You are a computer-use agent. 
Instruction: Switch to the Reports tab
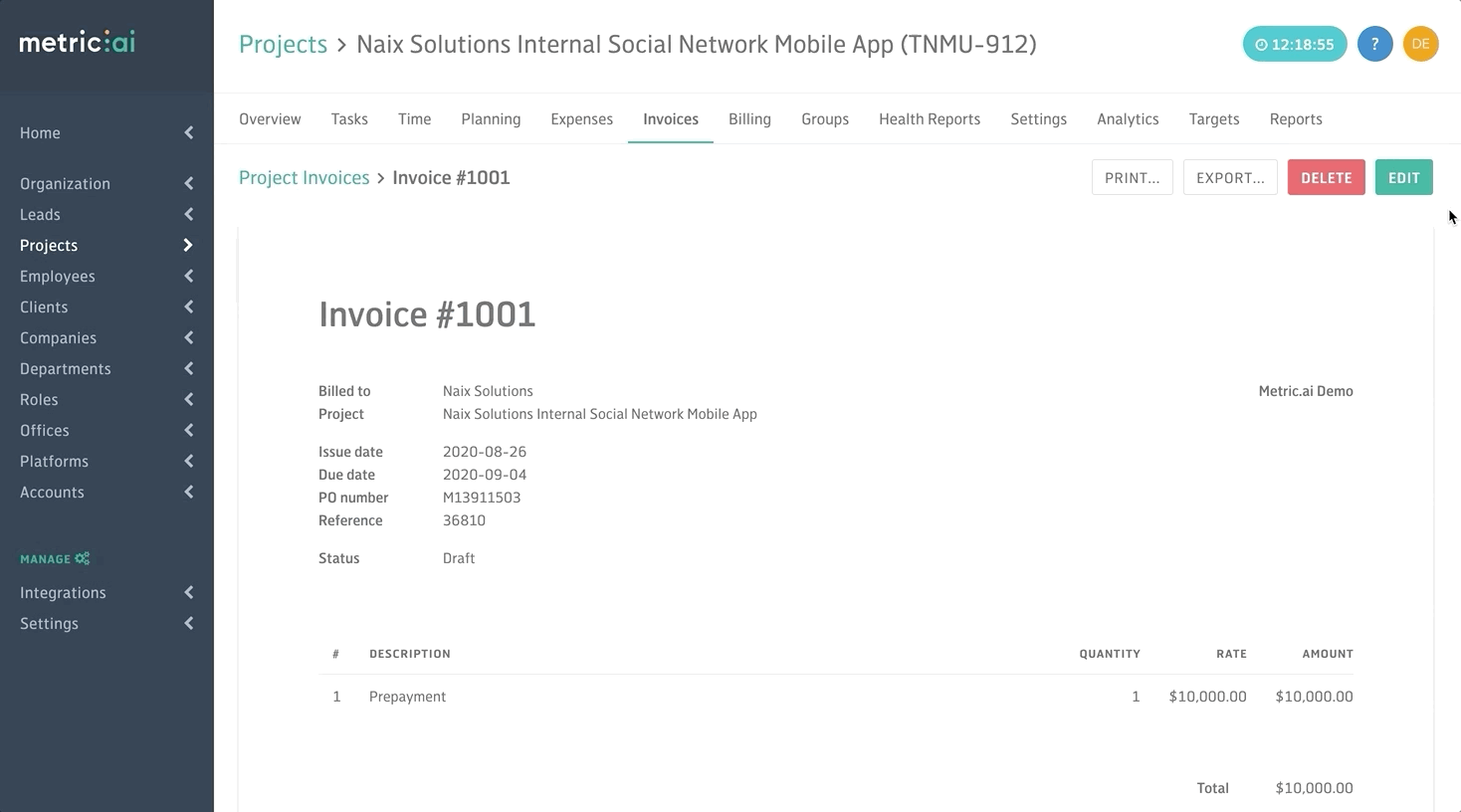pos(1296,118)
